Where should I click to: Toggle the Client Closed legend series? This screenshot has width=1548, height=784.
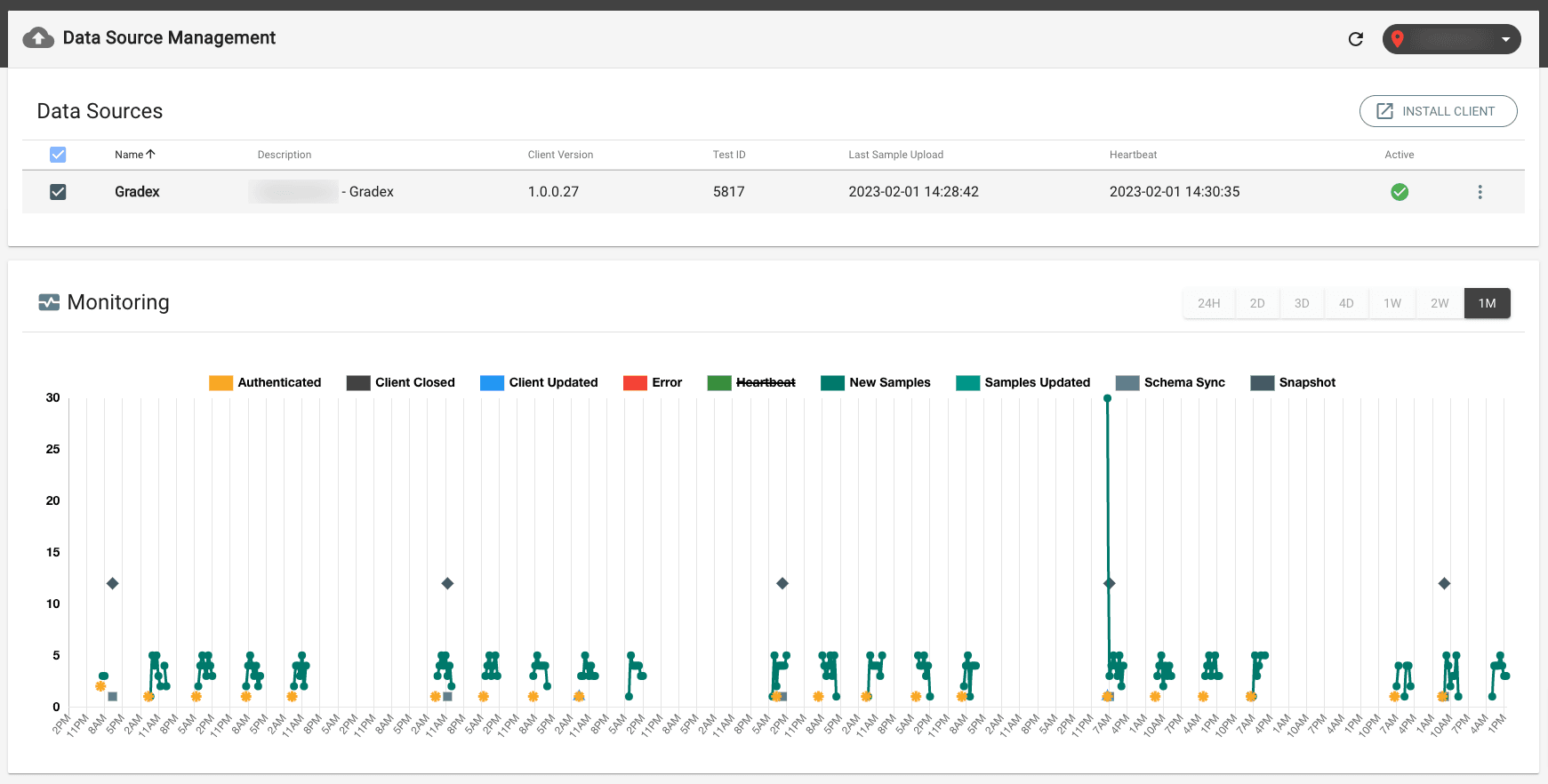(401, 383)
